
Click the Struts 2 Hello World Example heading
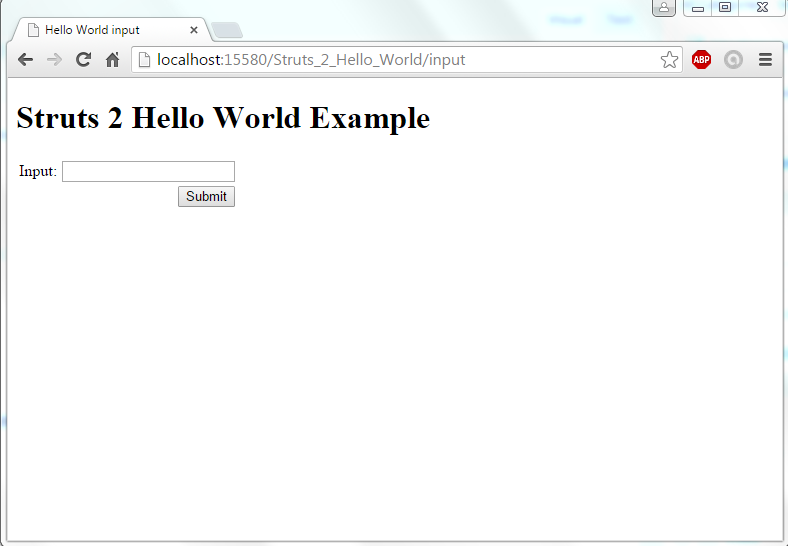click(223, 119)
